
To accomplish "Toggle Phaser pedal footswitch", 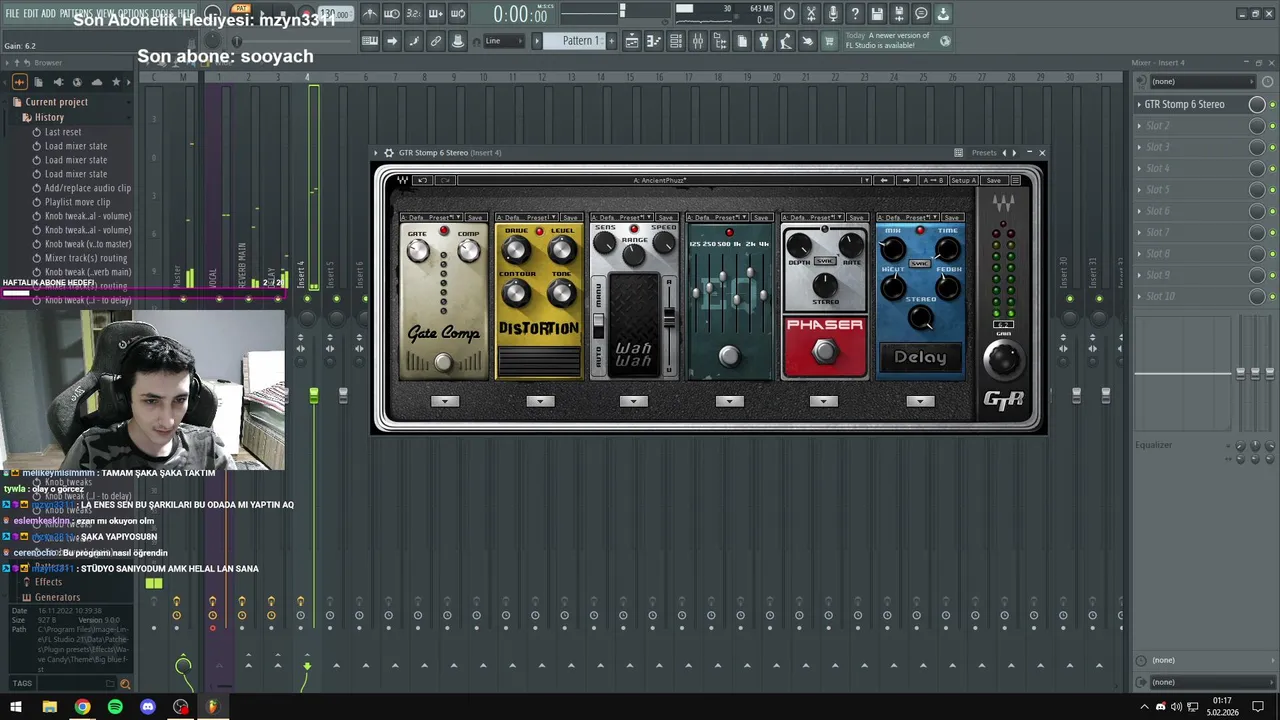I will [x=825, y=352].
